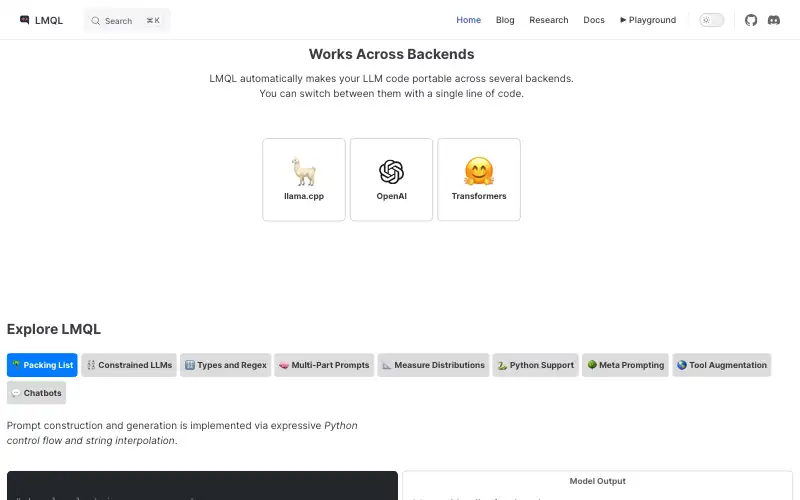The width and height of the screenshot is (800, 500).
Task: Click the LMQL brand name
Action: pos(48,20)
